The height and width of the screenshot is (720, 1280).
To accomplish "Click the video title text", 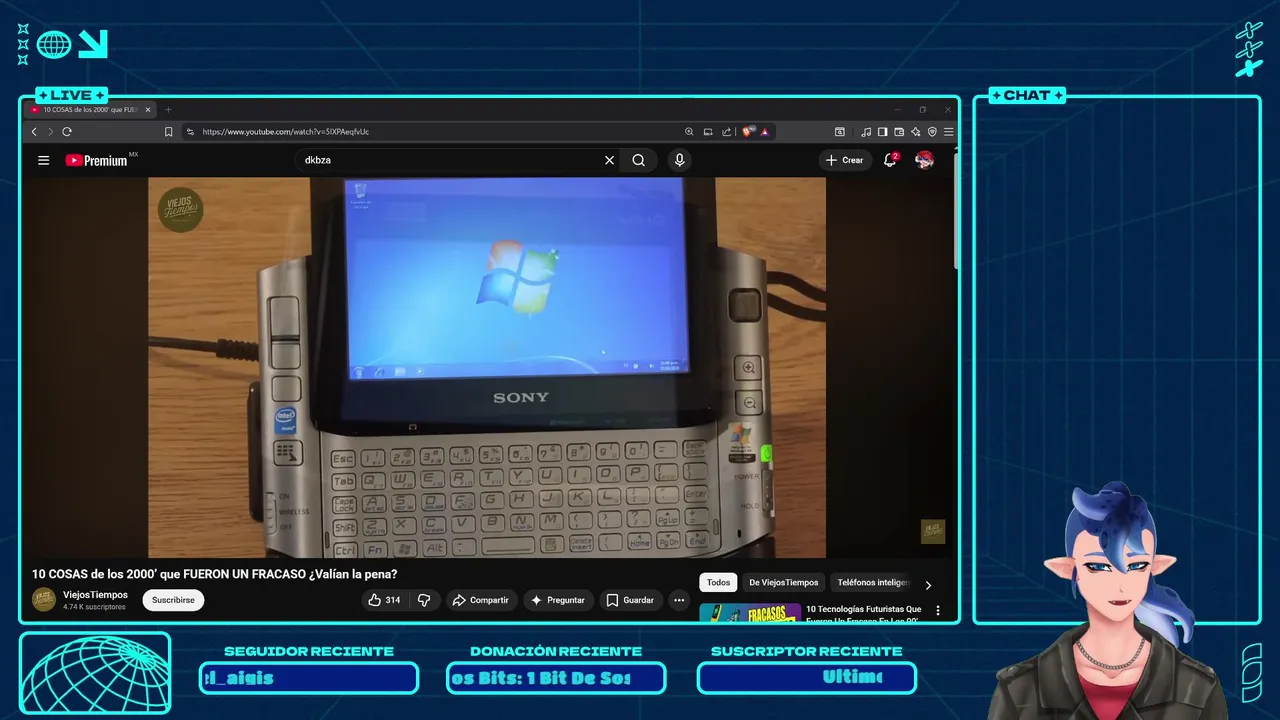I will click(x=214, y=574).
